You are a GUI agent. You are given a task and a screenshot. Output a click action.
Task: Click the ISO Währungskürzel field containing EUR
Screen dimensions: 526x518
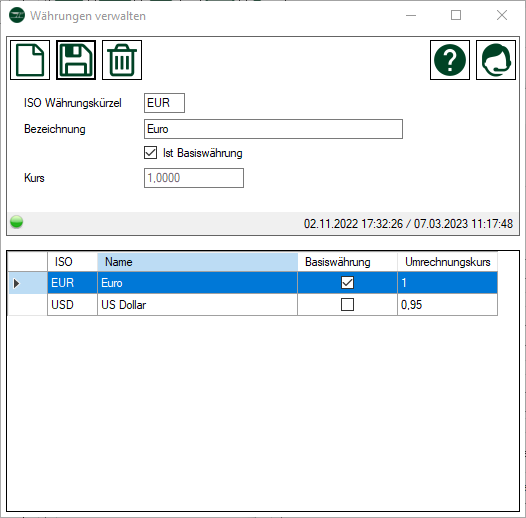pos(164,103)
